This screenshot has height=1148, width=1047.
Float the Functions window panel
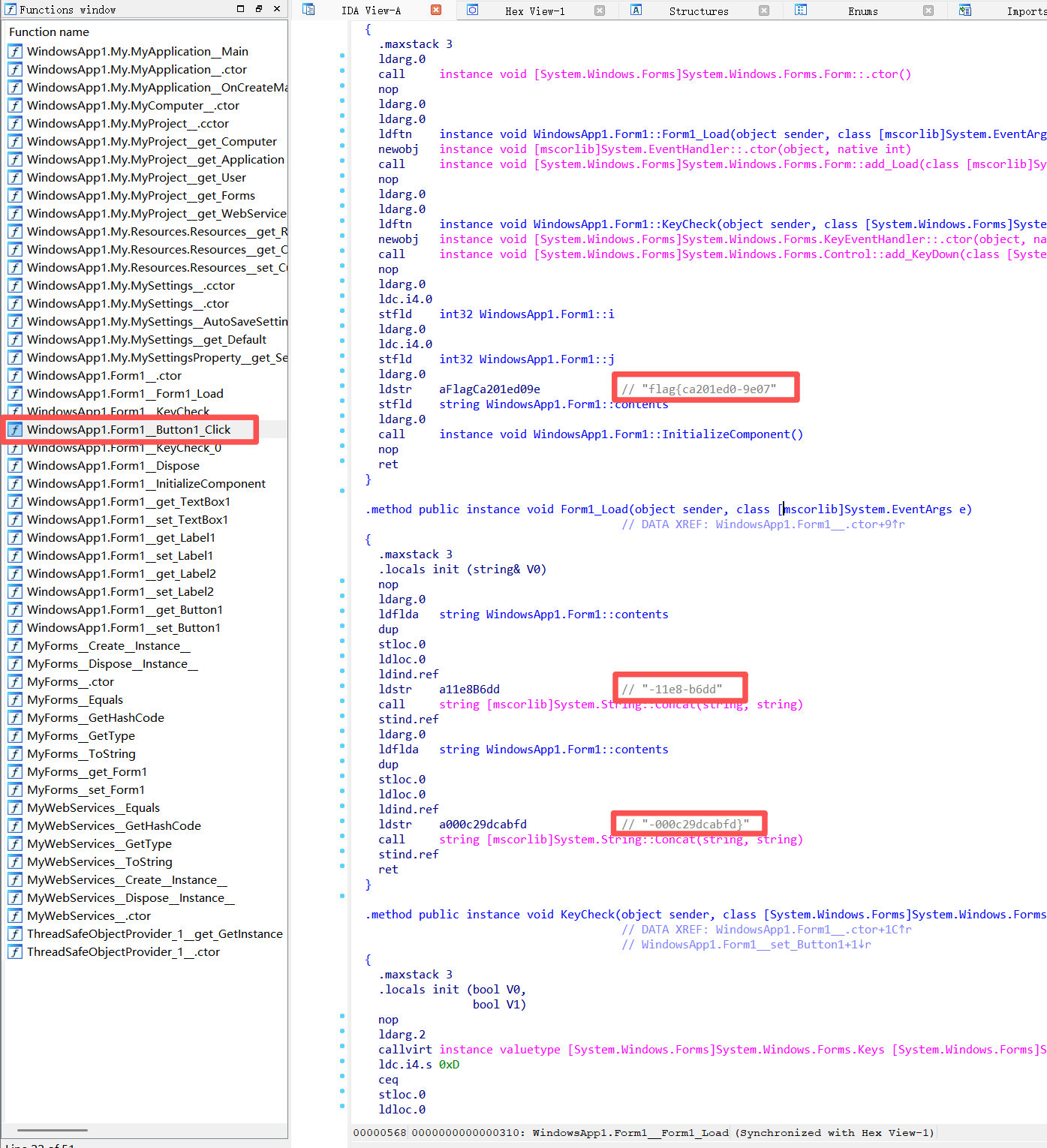click(x=258, y=9)
